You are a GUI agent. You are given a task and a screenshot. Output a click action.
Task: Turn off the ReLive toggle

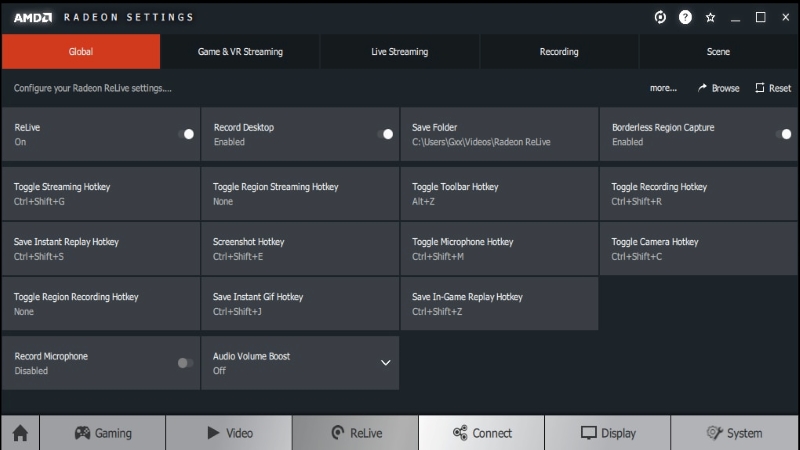[186, 134]
